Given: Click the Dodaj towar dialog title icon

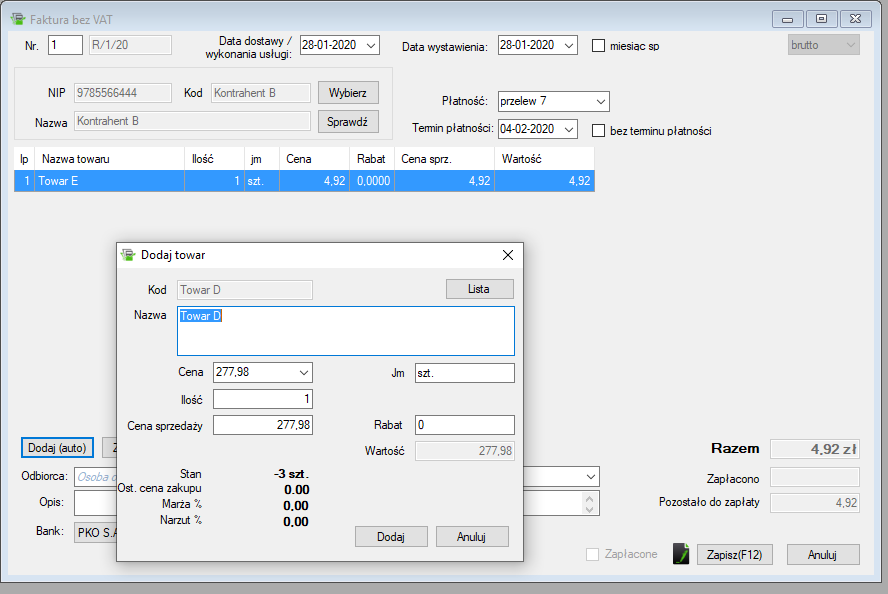Looking at the screenshot, I should click(x=127, y=255).
